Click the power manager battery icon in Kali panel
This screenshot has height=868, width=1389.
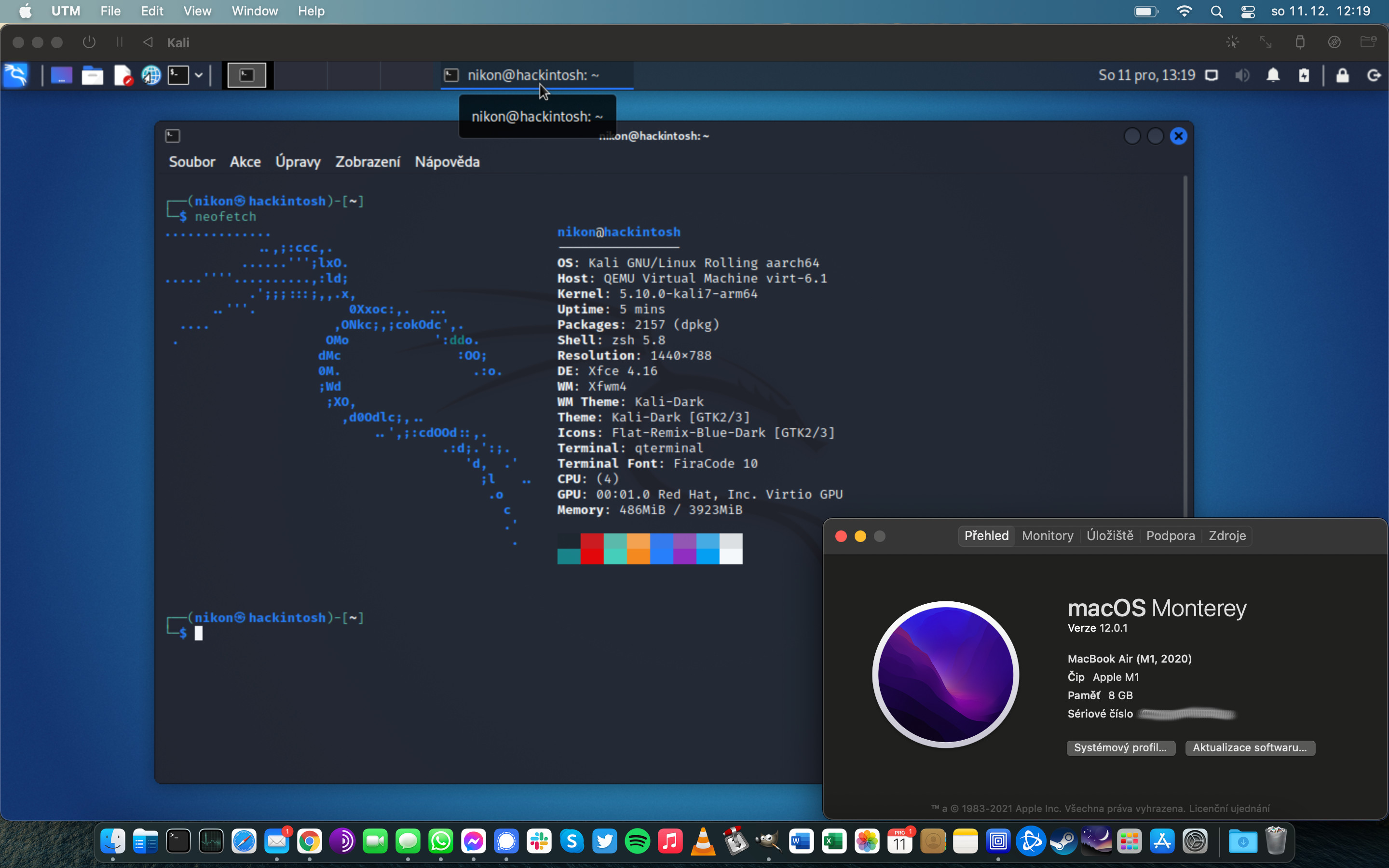point(1304,75)
